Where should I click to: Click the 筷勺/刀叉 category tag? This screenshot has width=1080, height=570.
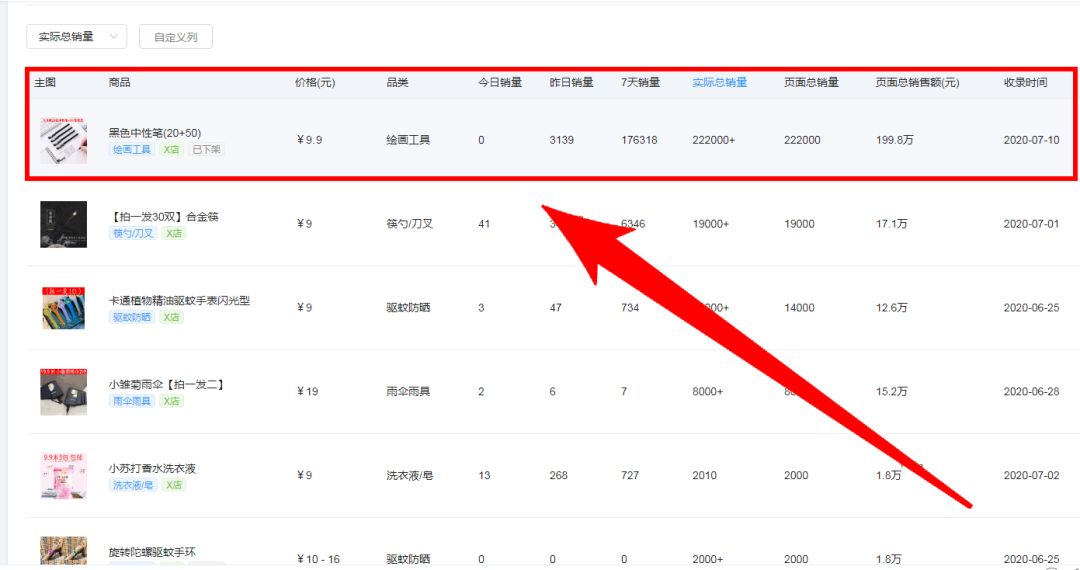tap(133, 233)
